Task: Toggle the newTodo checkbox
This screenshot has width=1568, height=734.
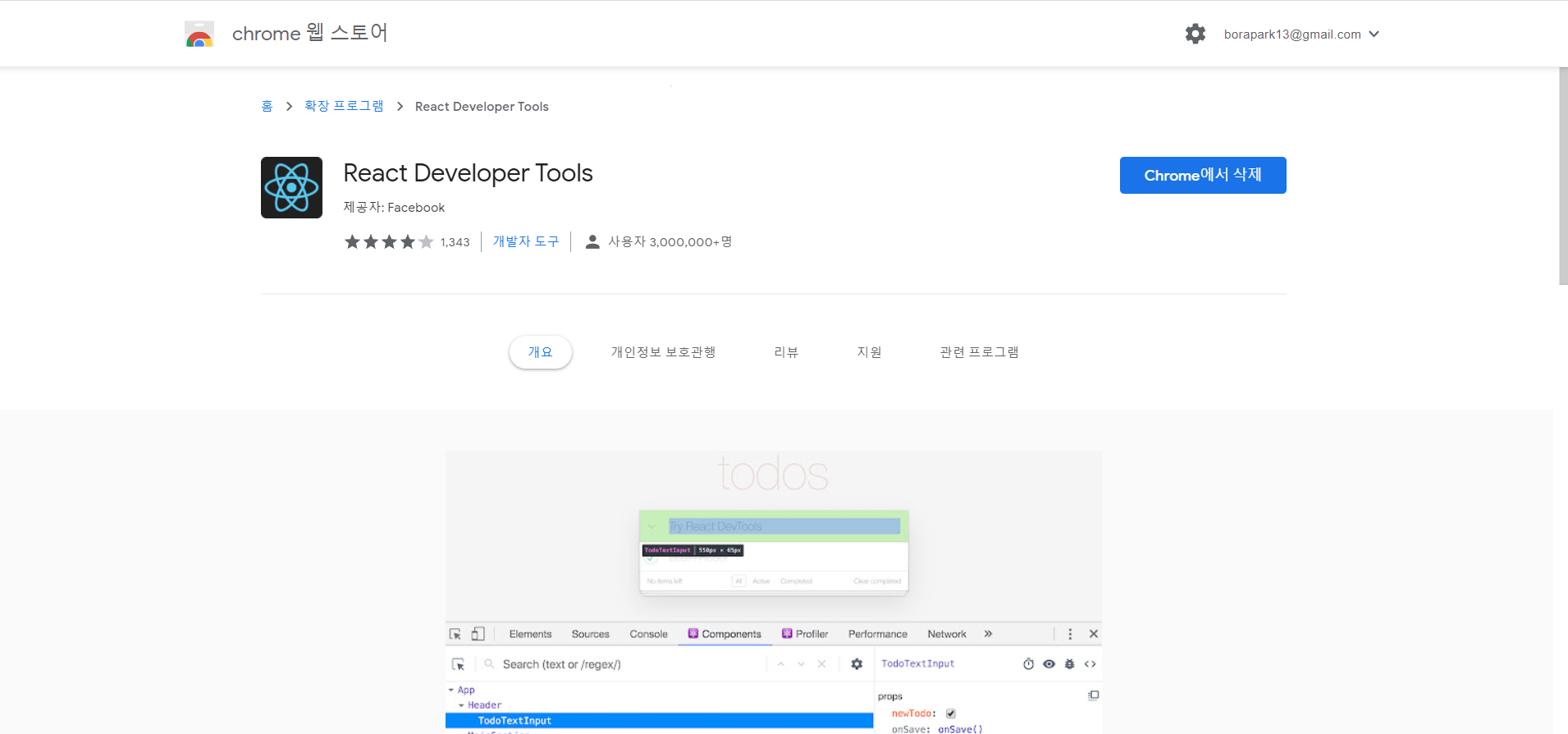Action: 951,713
